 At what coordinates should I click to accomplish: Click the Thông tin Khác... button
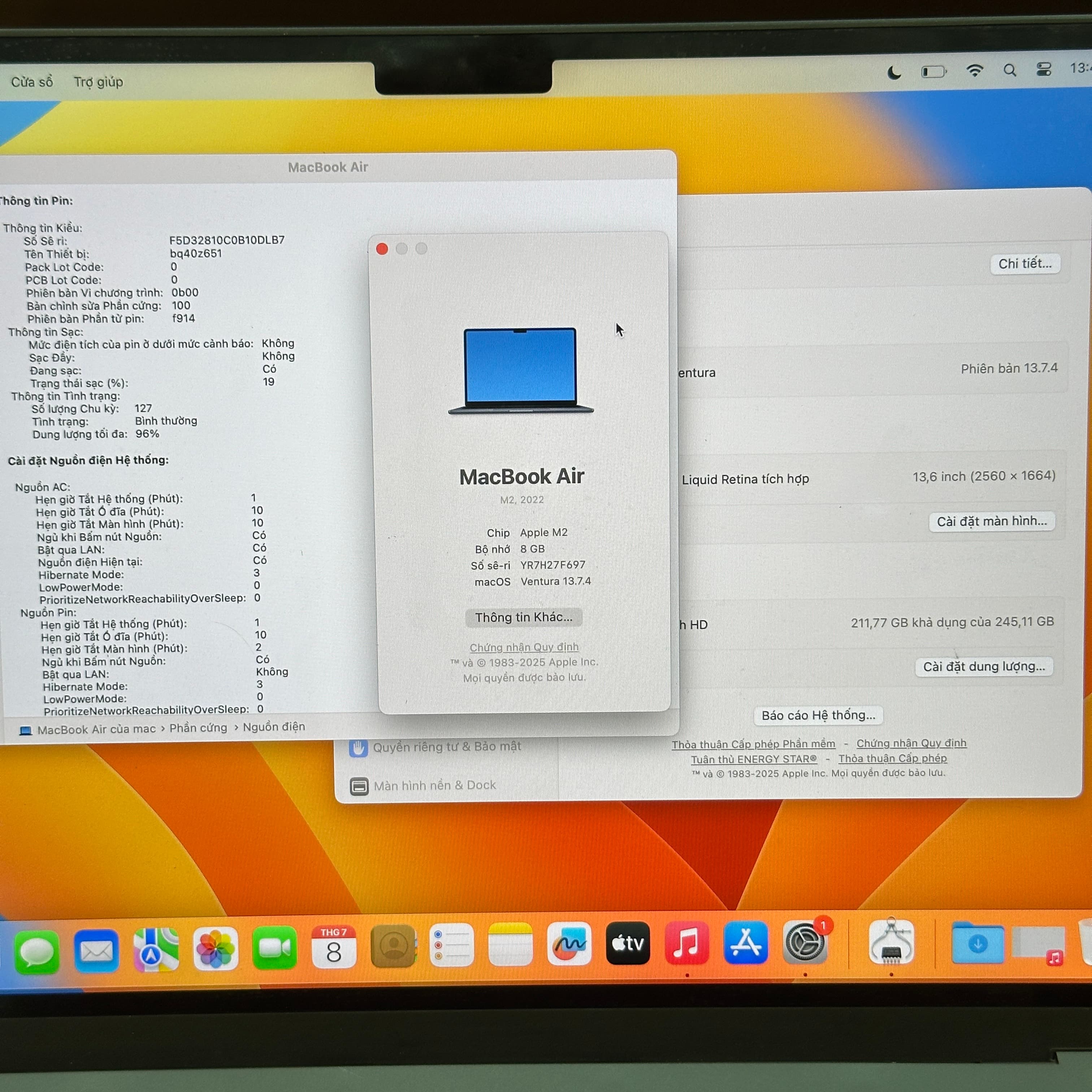pos(523,617)
